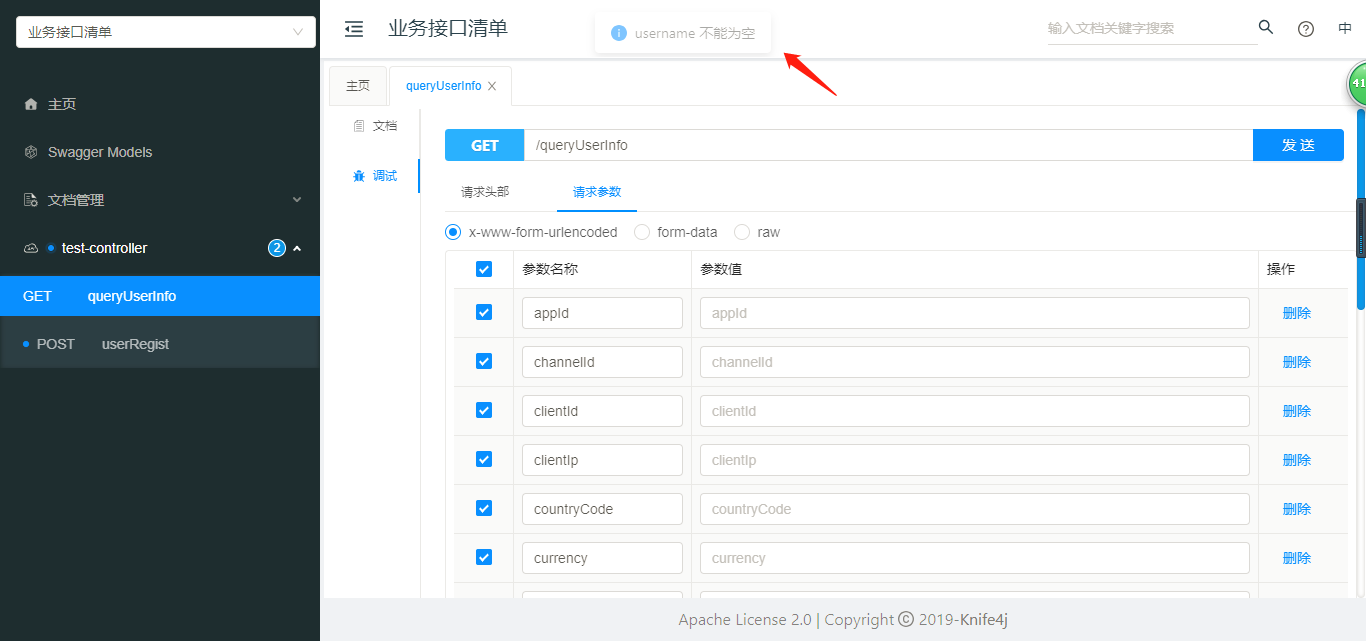The height and width of the screenshot is (641, 1366).
Task: Switch to 请求参数 tab
Action: point(597,192)
